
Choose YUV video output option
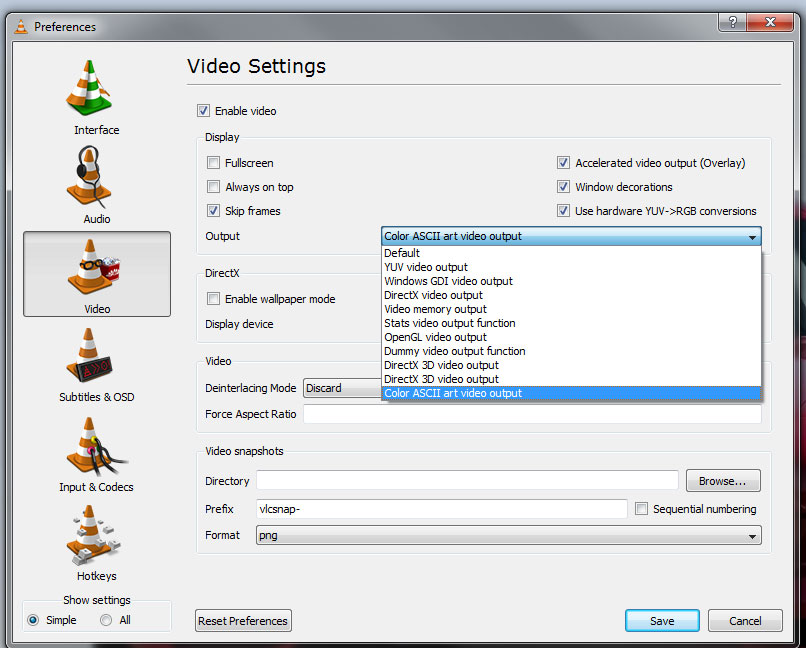tap(571, 267)
